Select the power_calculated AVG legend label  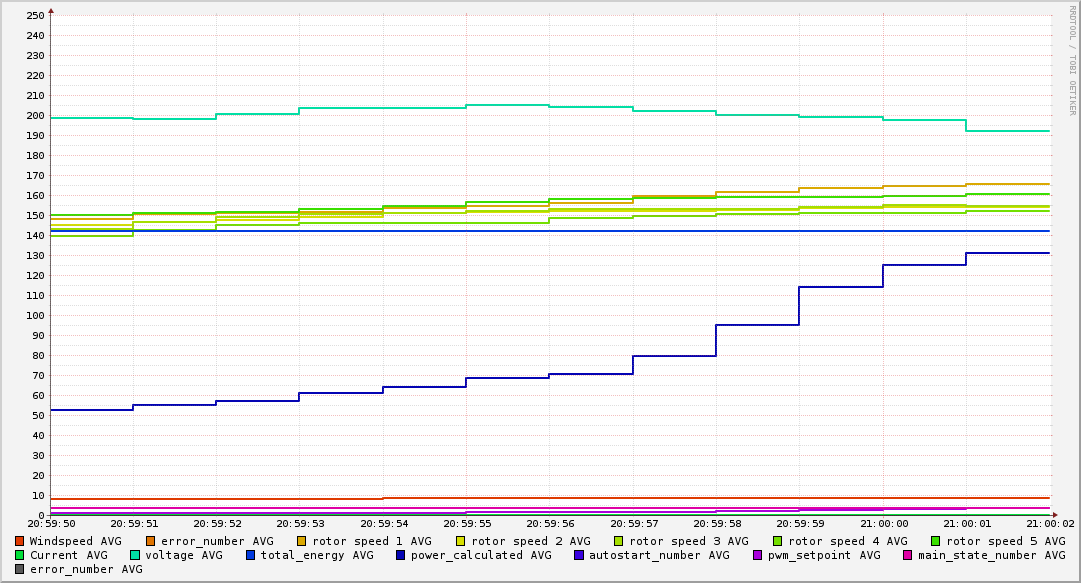pos(481,555)
